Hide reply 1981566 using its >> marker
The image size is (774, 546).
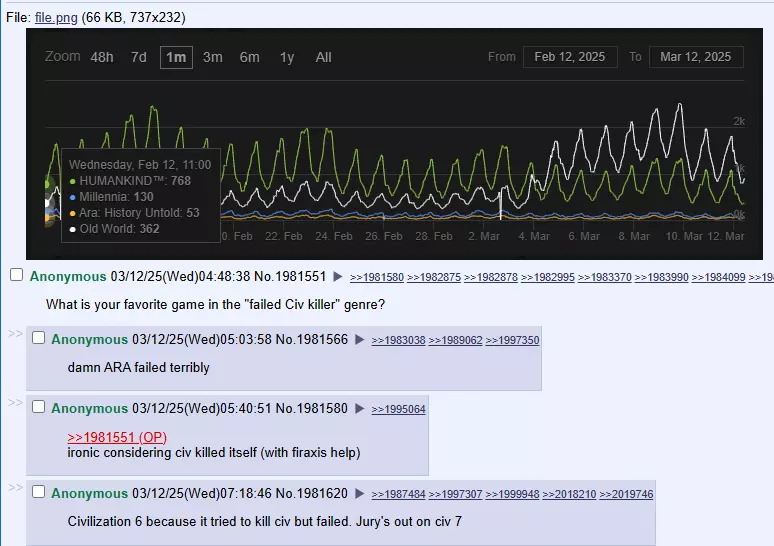click(x=15, y=334)
